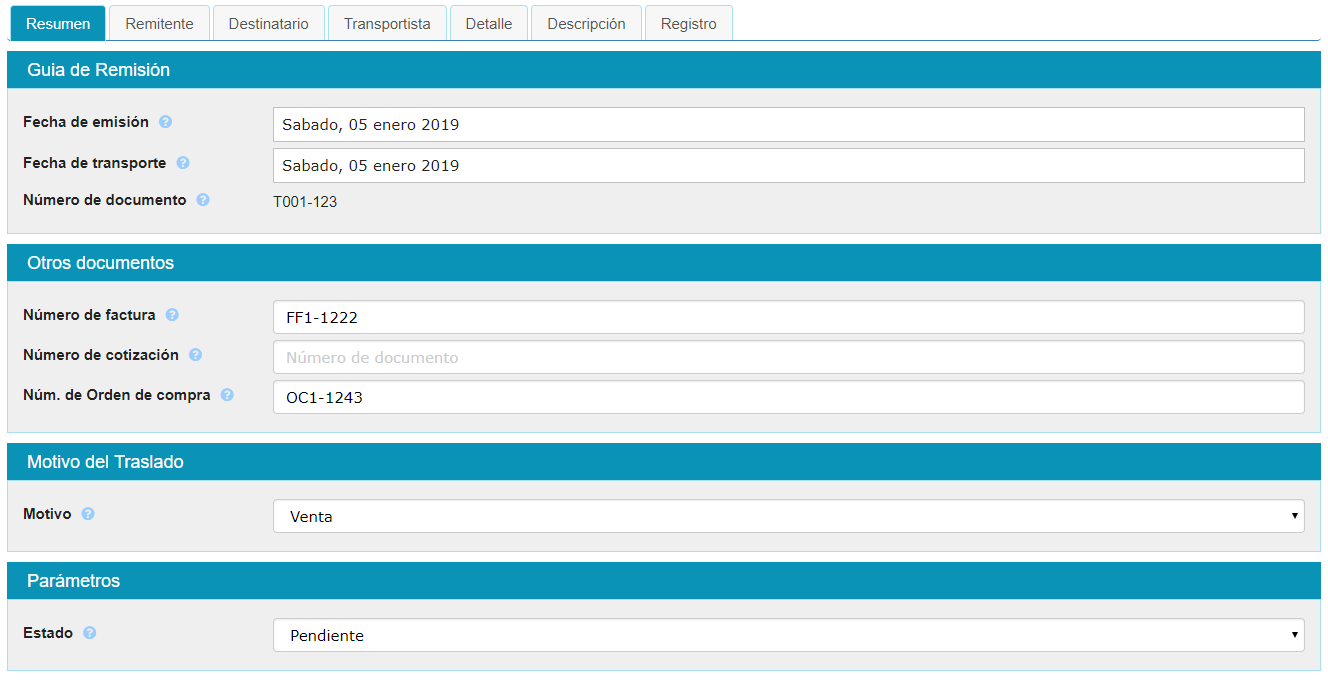1328x680 pixels.
Task: Click the Fecha de transporte date field
Action: click(788, 166)
